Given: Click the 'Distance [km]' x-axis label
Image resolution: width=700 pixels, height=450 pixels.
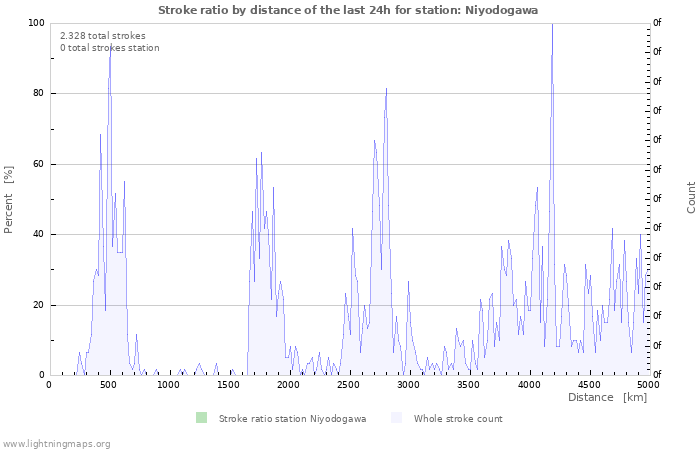Looking at the screenshot, I should click(x=607, y=398).
